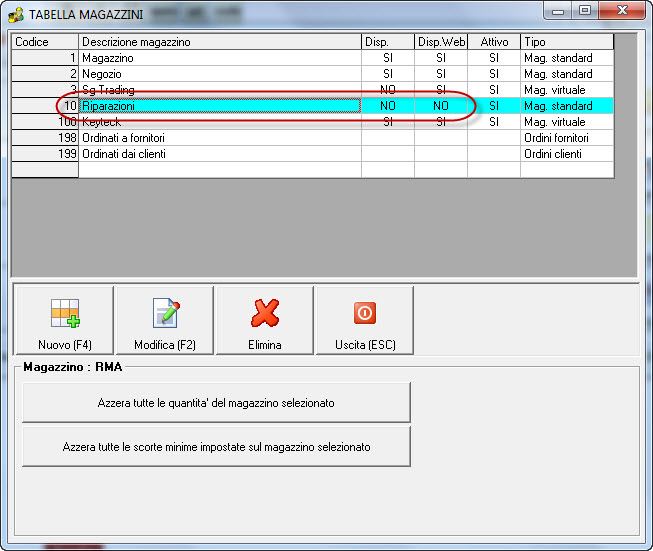Click the red power Uscita icon
The height and width of the screenshot is (551, 653).
point(365,313)
